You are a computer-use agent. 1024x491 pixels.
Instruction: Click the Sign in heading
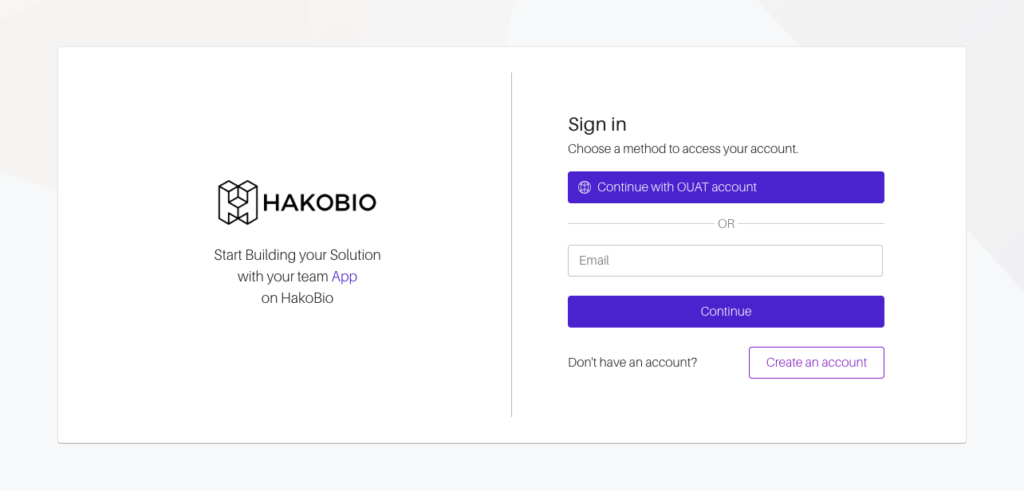597,125
